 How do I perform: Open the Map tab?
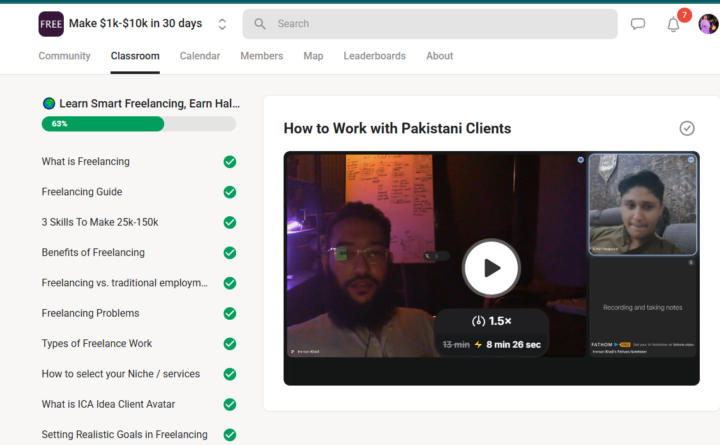313,56
